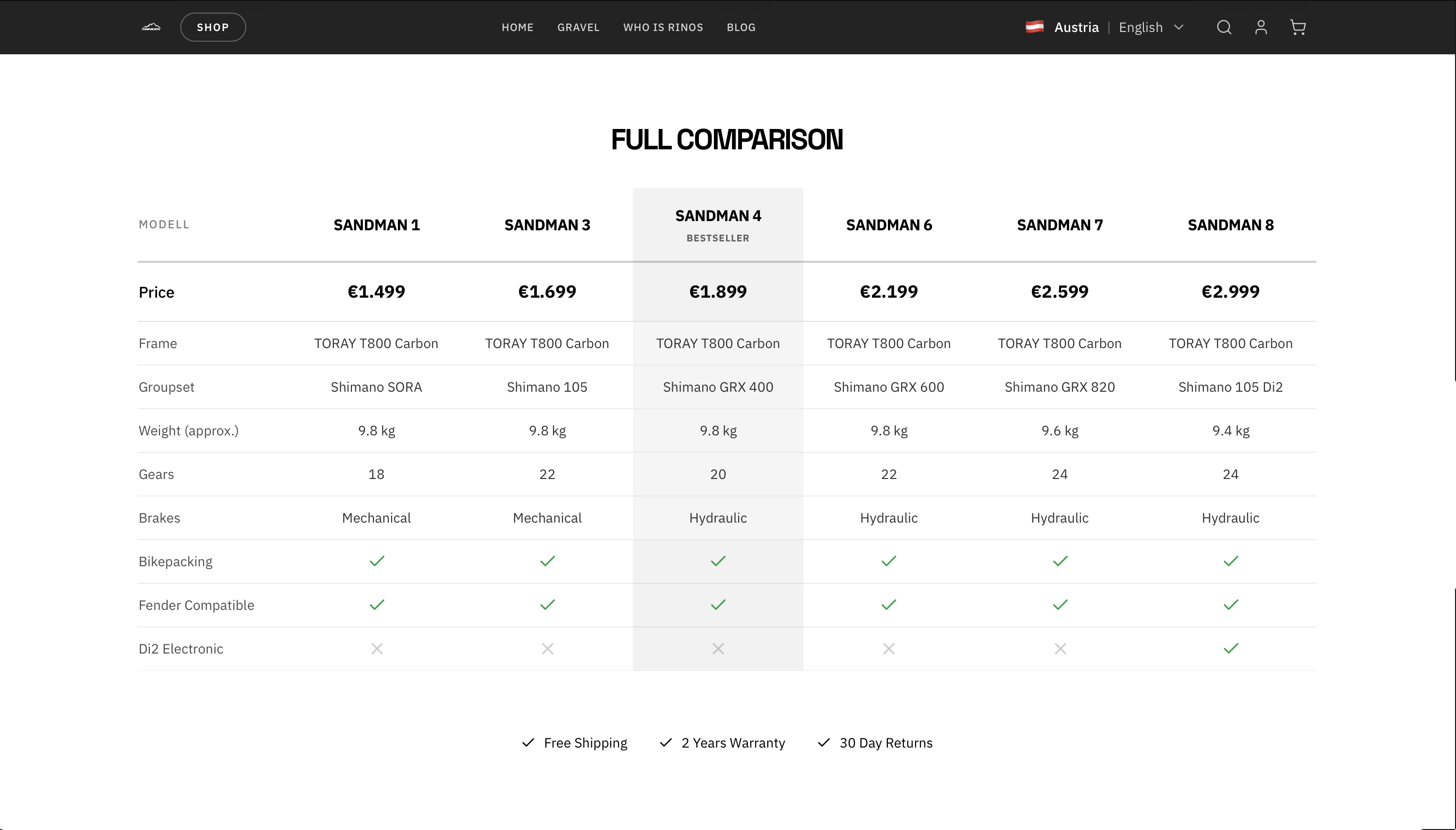The width and height of the screenshot is (1456, 830).
Task: Click the Shimano GRX 820 groupset cell
Action: tap(1060, 387)
